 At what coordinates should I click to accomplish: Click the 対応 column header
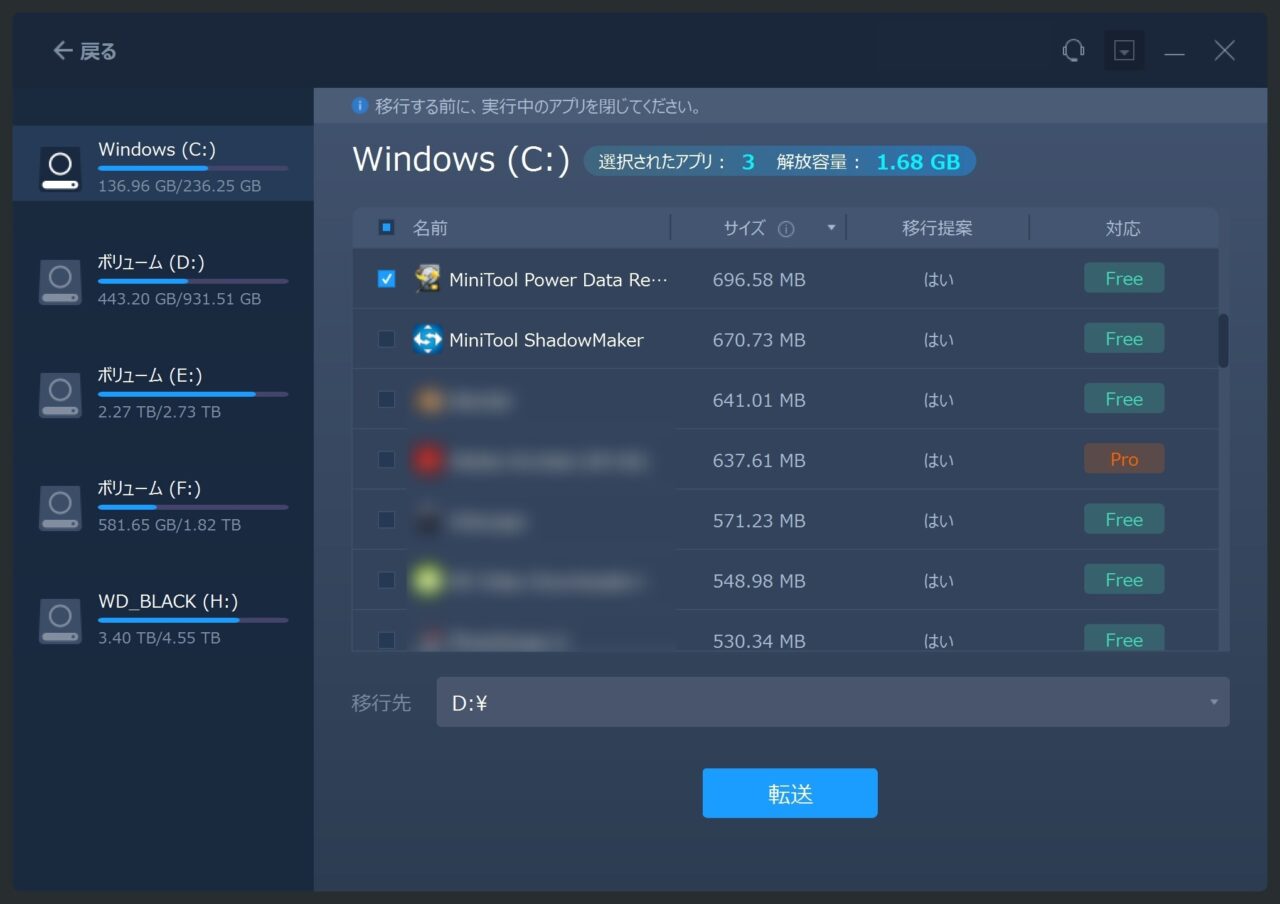1123,228
